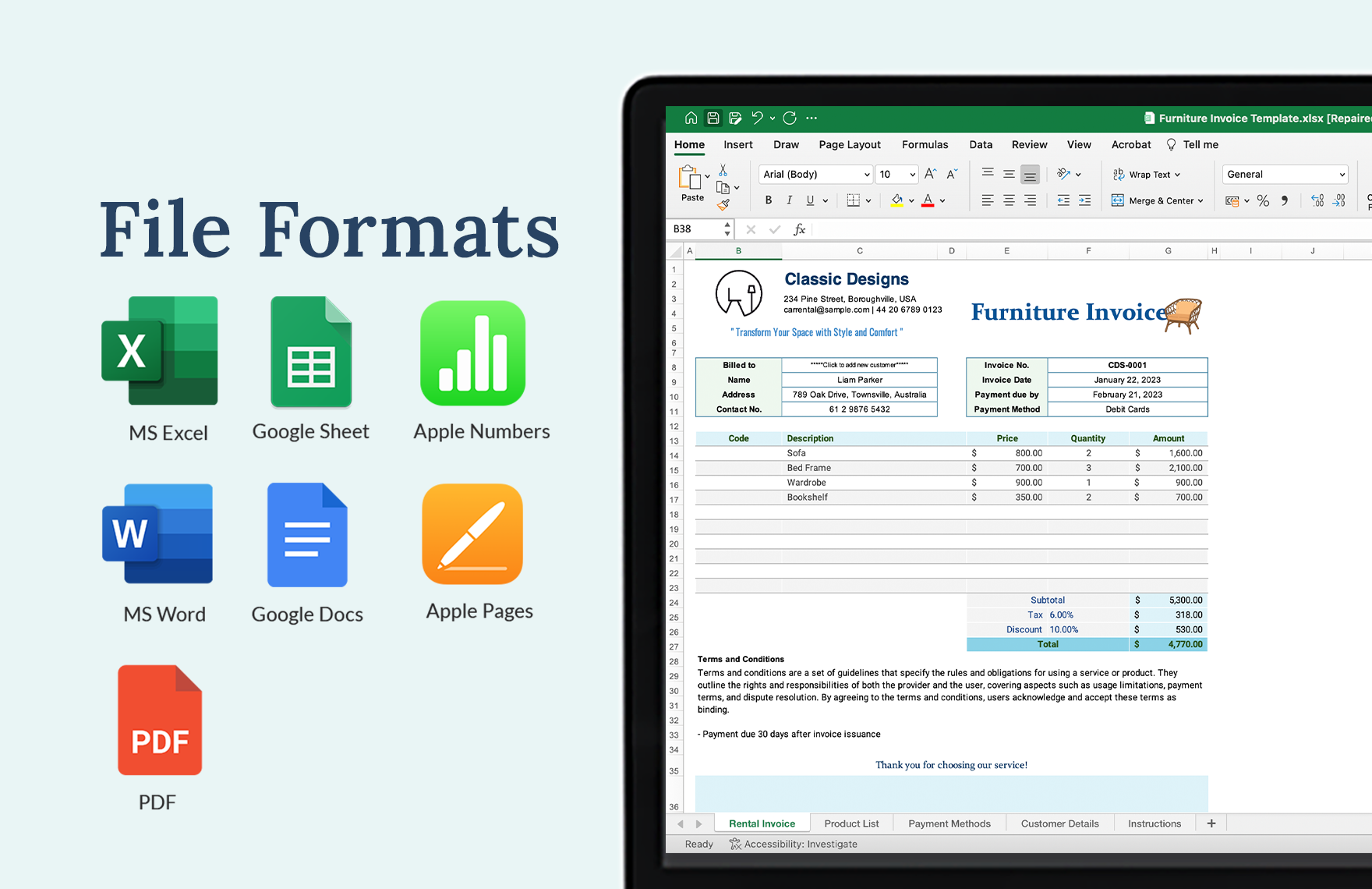Open the borders dropdown arrow

click(868, 201)
